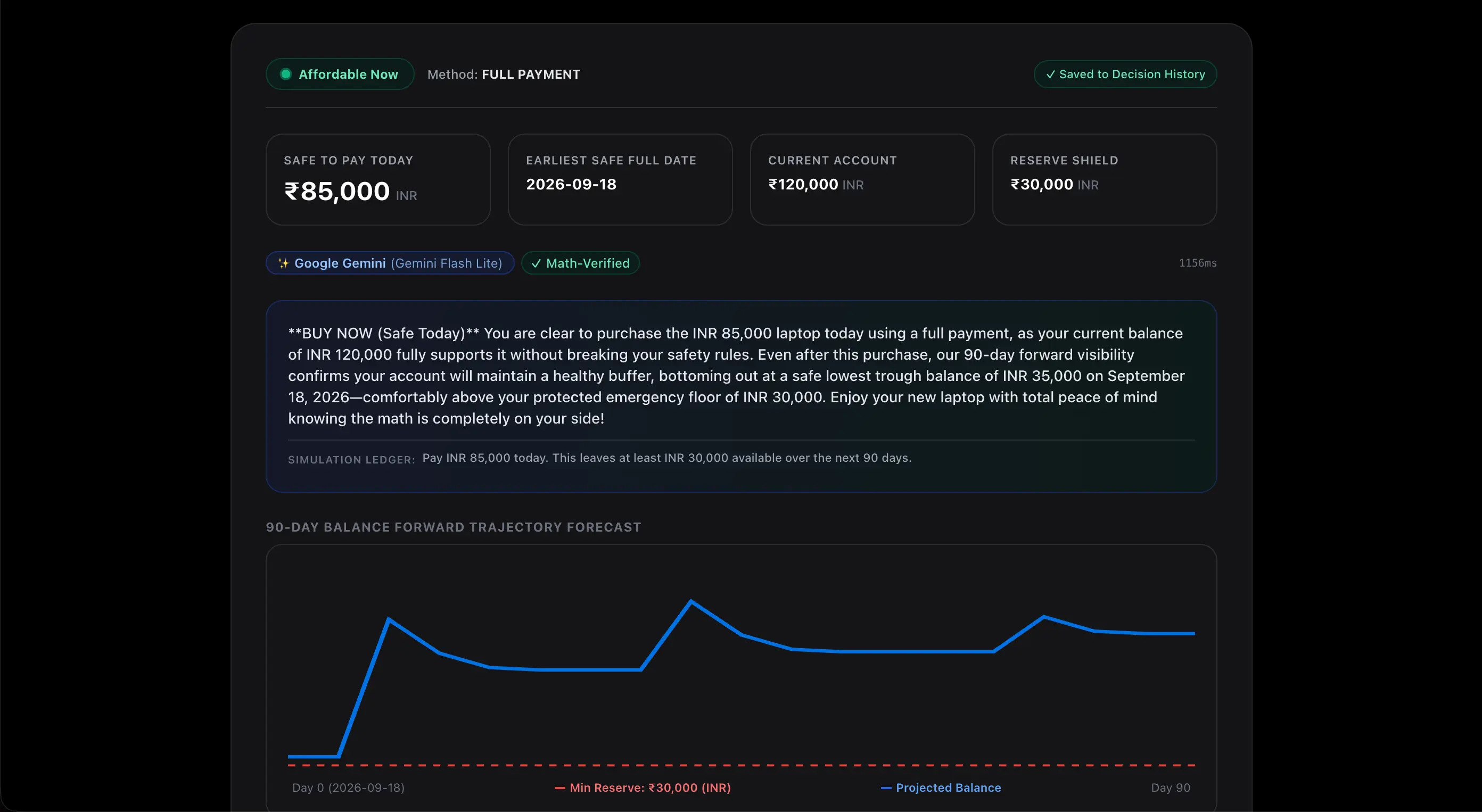Click the Min Reserve ₹30,000 legend entry

(643, 788)
